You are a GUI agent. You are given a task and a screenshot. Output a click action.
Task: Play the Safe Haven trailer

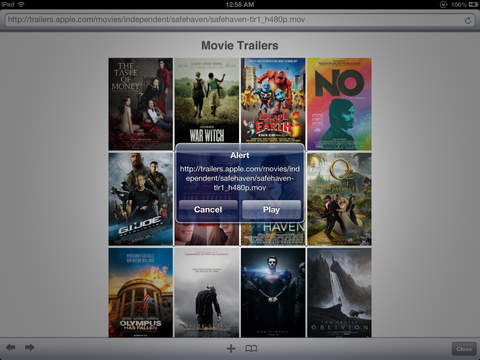[x=271, y=210]
